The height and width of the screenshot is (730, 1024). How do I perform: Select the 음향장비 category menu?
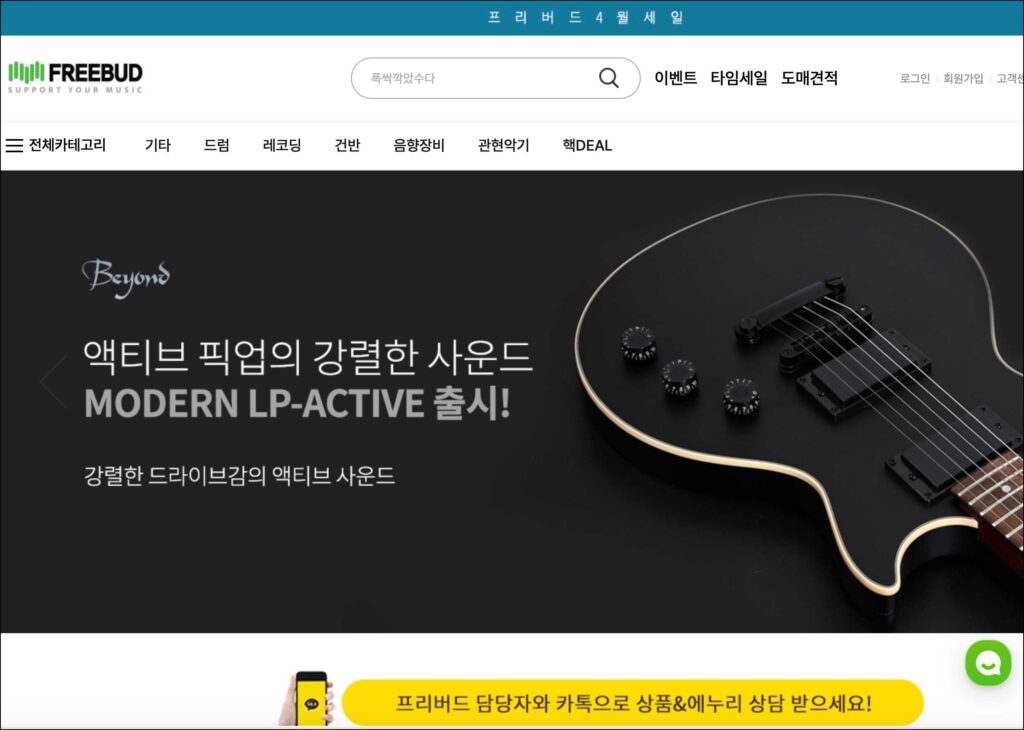(419, 145)
